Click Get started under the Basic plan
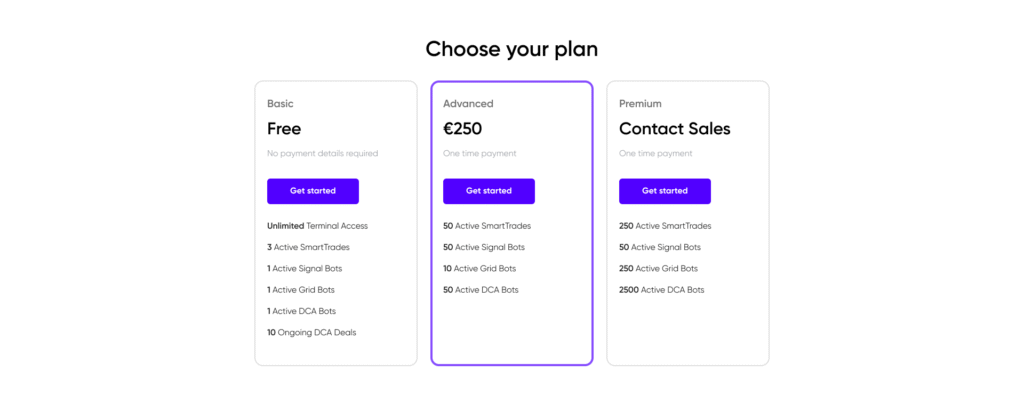 tap(313, 191)
